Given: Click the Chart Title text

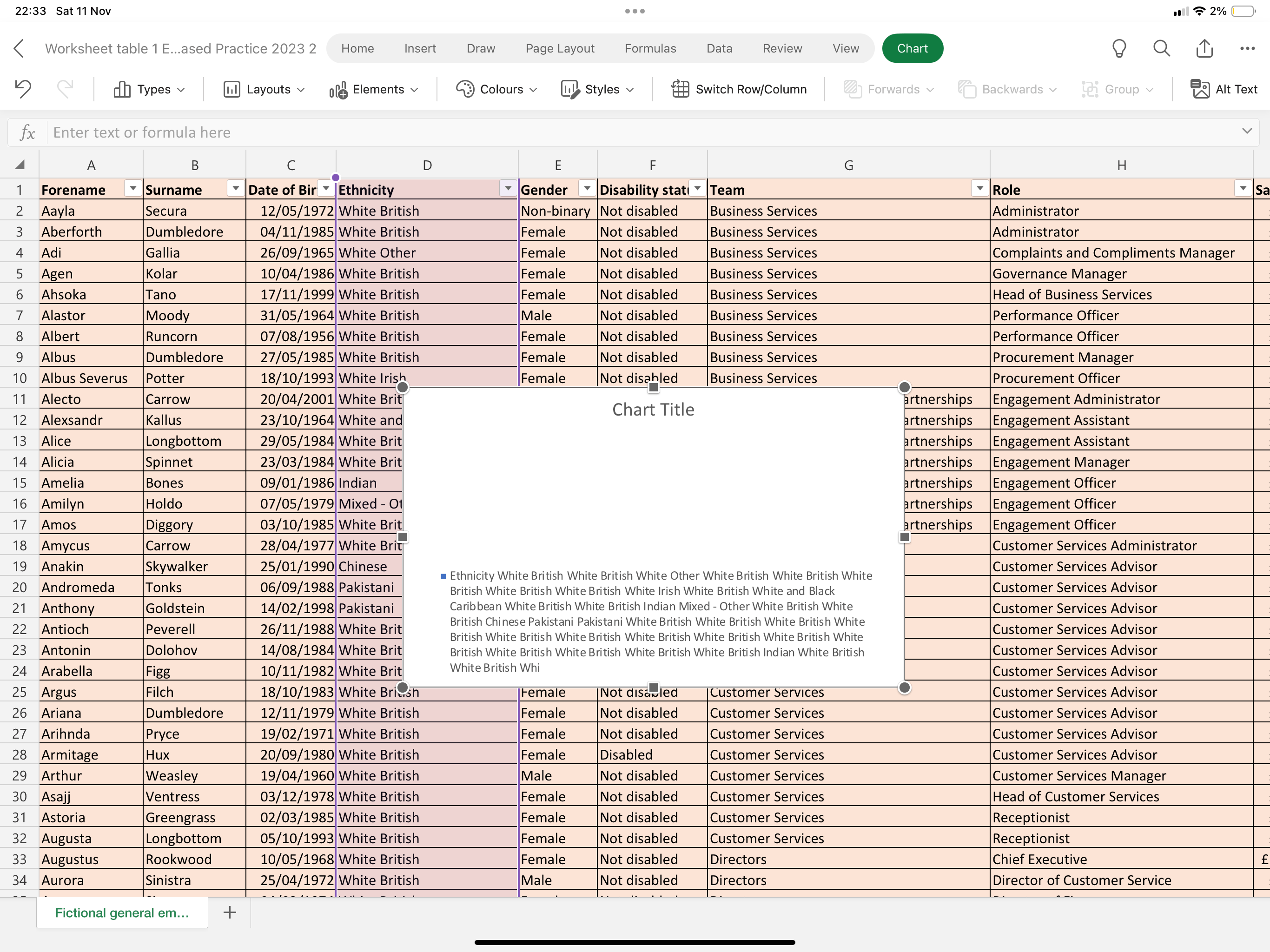Looking at the screenshot, I should point(654,410).
